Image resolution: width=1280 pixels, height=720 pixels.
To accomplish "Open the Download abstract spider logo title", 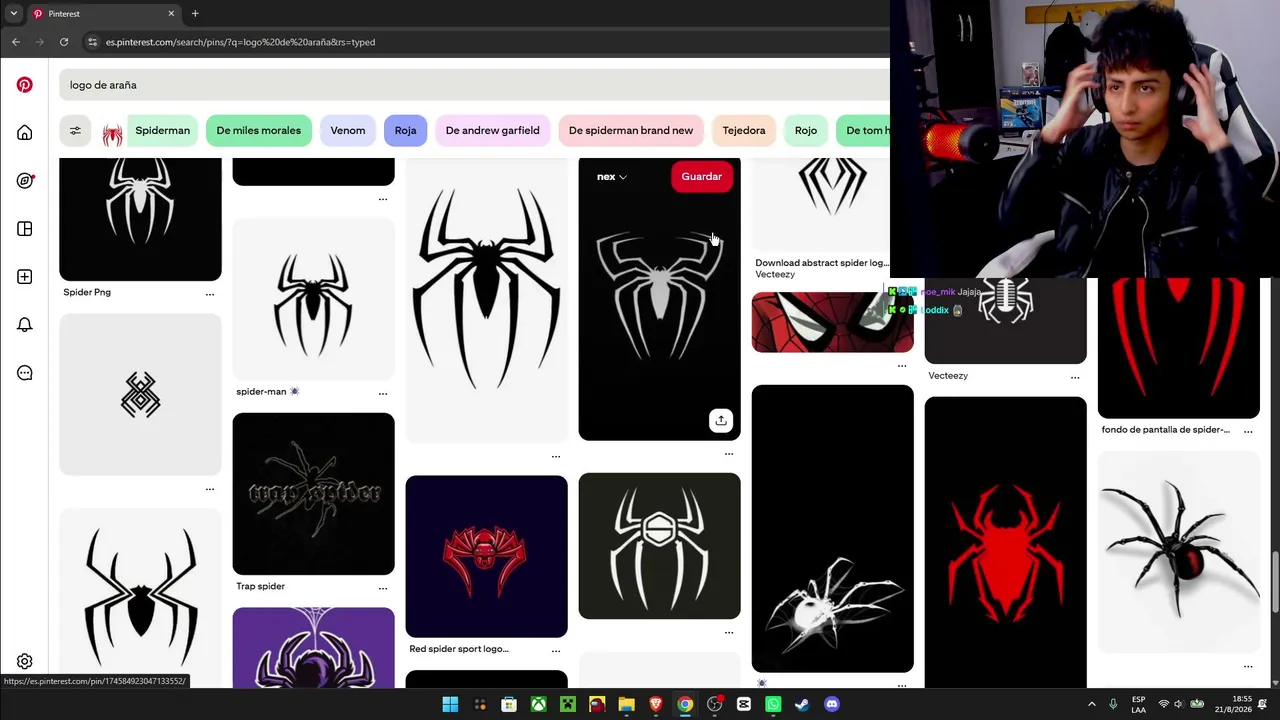I will tap(821, 263).
